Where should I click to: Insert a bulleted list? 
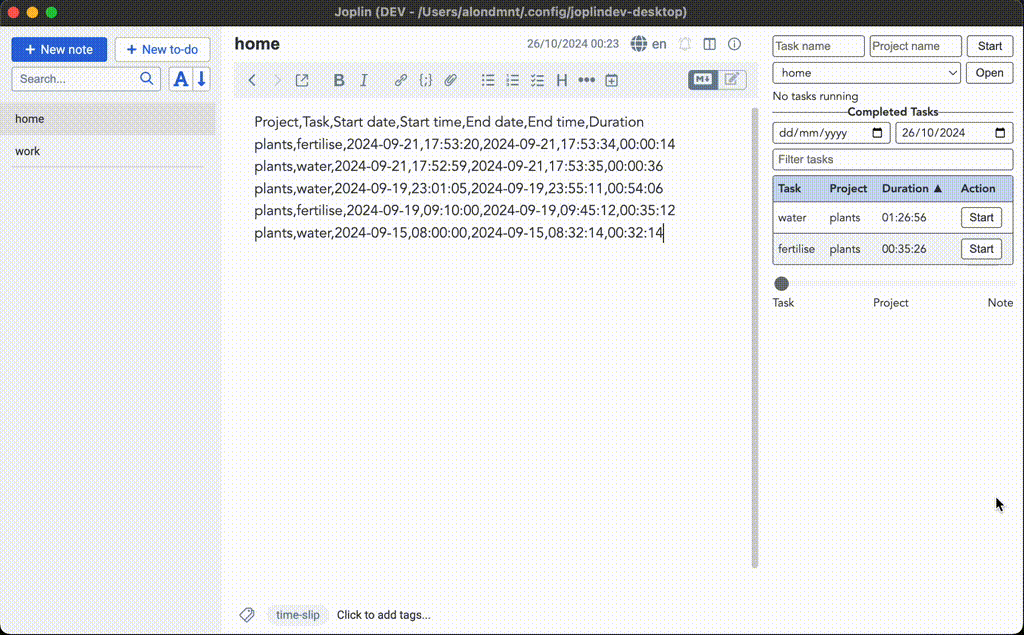tap(488, 80)
